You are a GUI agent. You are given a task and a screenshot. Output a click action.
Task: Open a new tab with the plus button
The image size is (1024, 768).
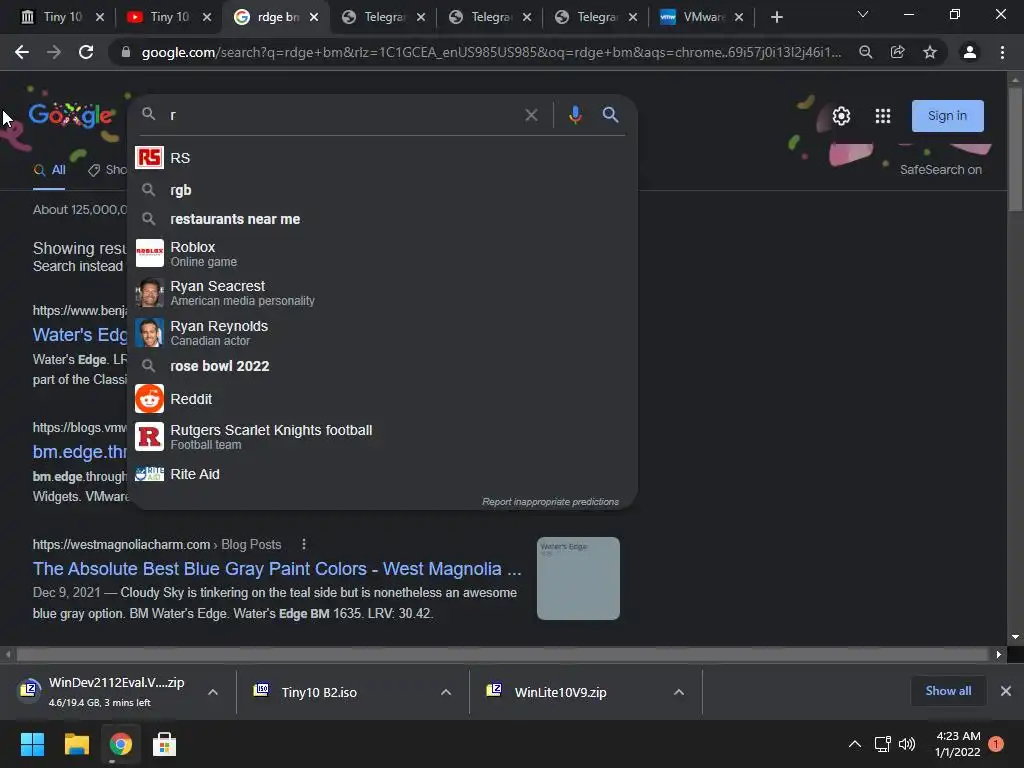(x=776, y=17)
